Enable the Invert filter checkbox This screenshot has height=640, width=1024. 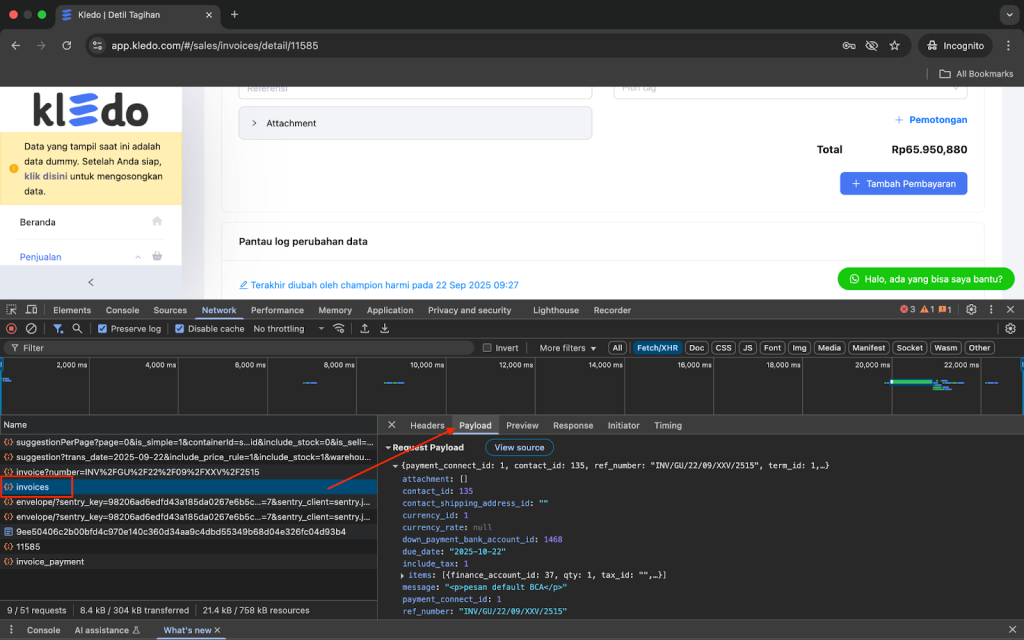point(487,348)
